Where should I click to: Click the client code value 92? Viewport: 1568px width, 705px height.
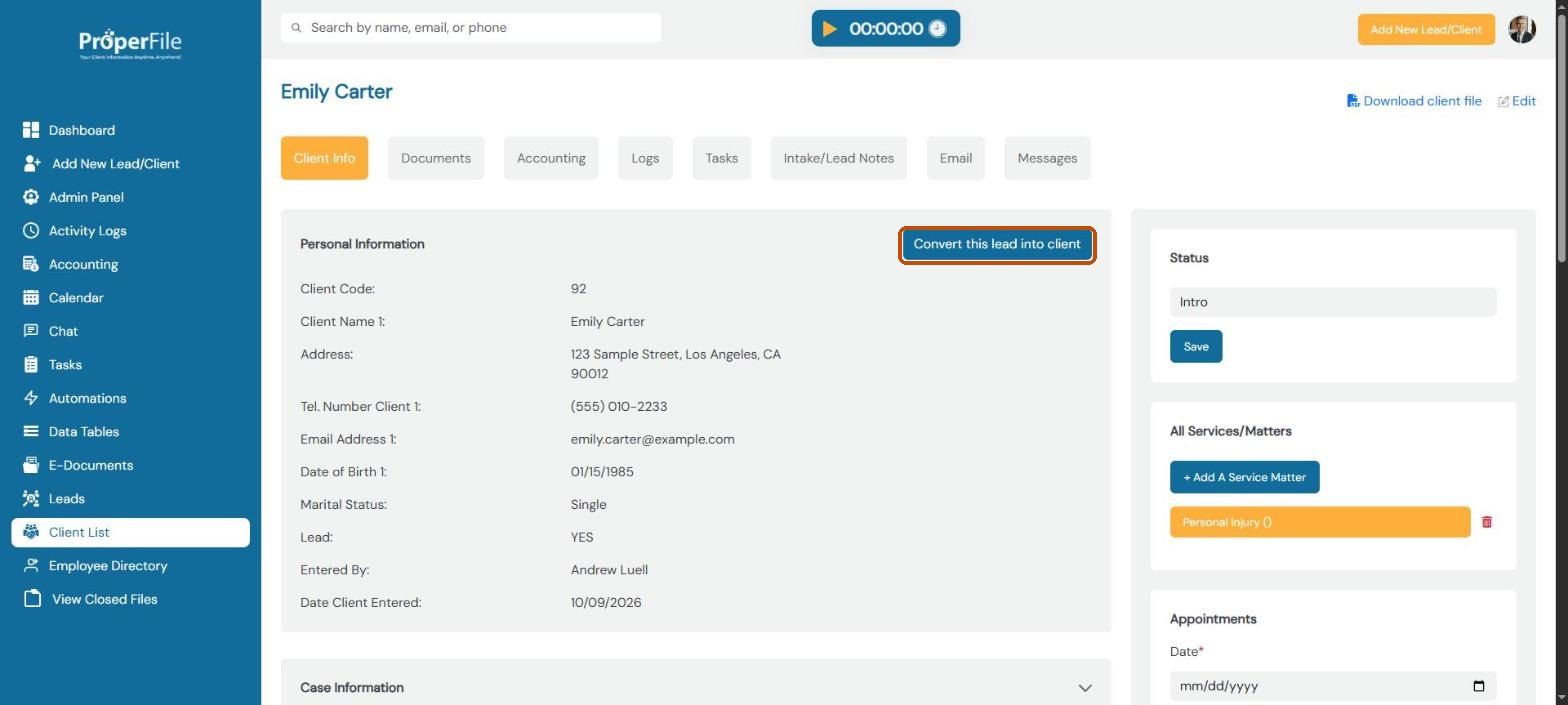579,289
